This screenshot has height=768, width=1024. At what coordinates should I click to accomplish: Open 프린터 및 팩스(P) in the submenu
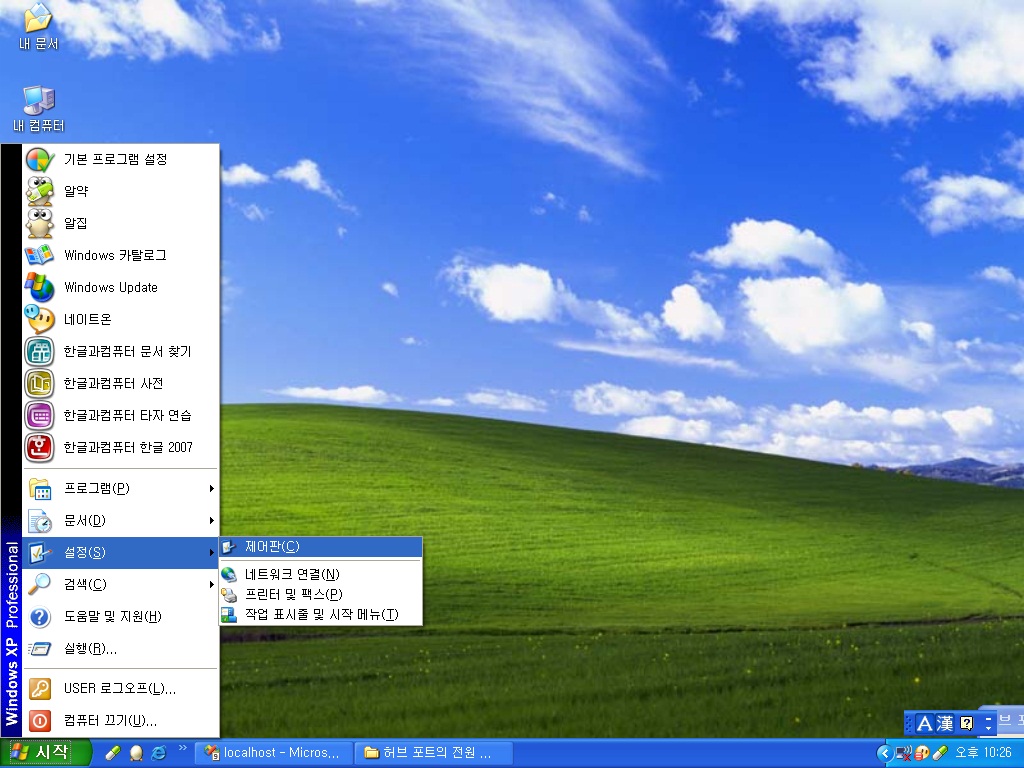point(321,594)
